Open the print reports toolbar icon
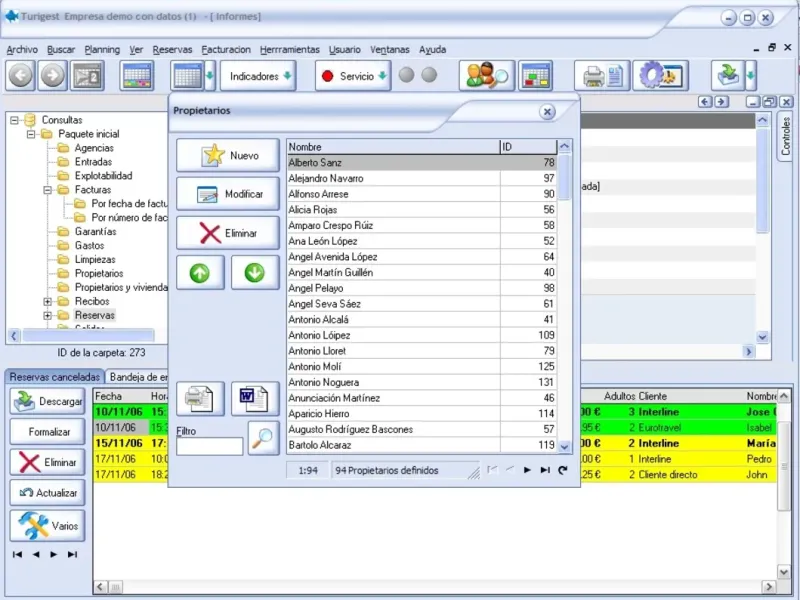The width and height of the screenshot is (800, 600). [x=603, y=76]
